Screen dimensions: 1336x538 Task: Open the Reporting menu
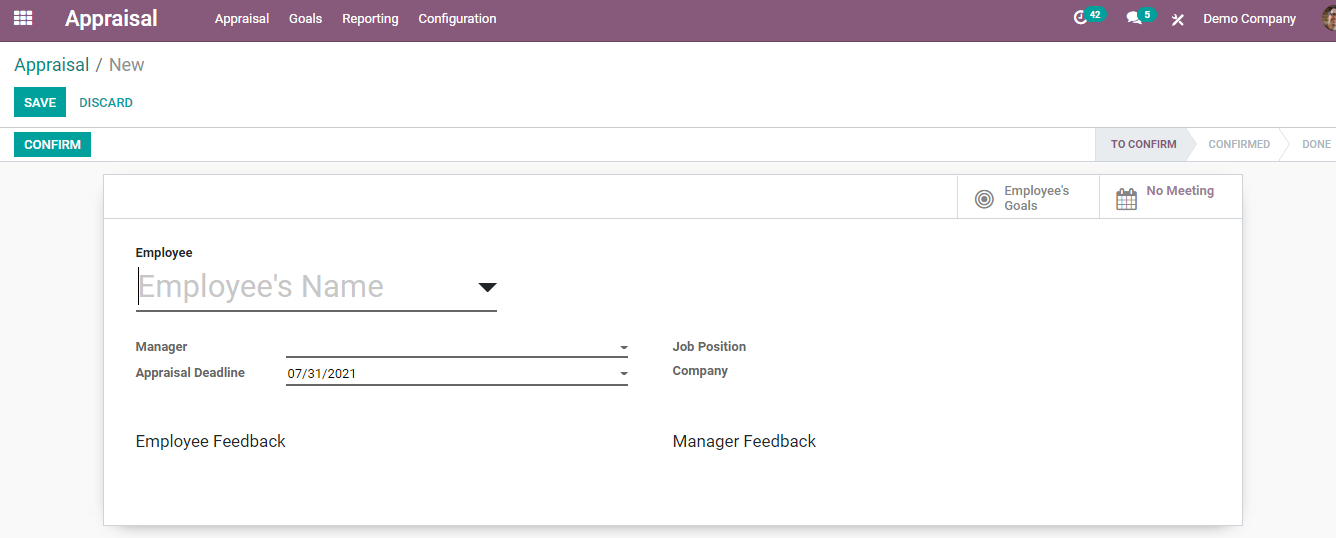coord(370,18)
